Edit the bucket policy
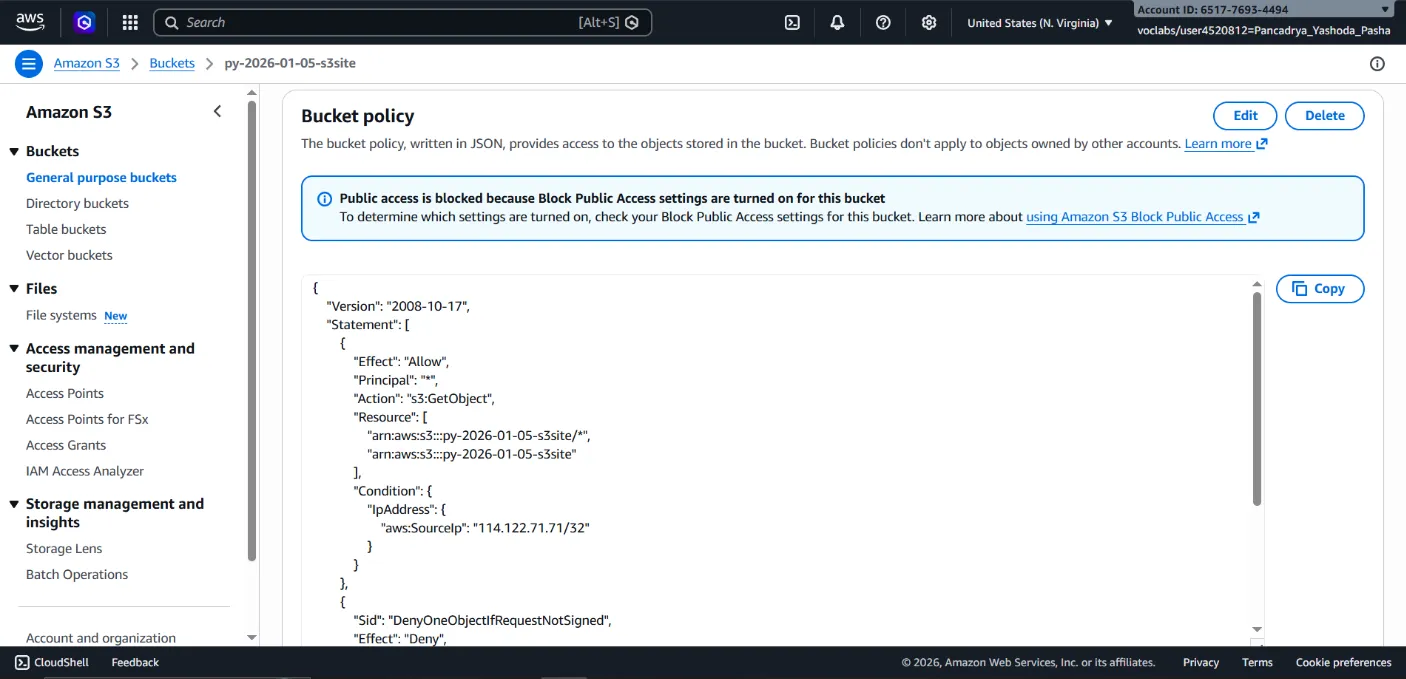 1245,115
